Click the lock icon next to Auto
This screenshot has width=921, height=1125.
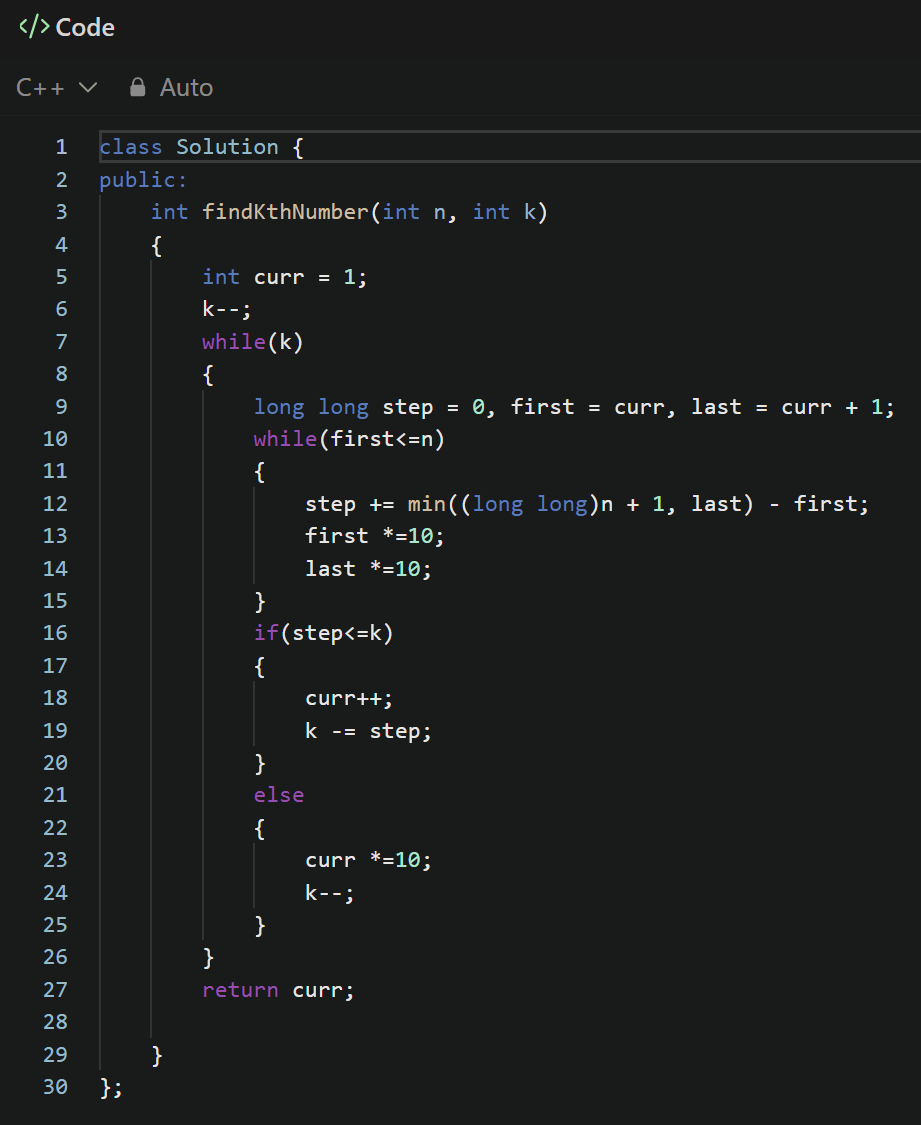[138, 88]
